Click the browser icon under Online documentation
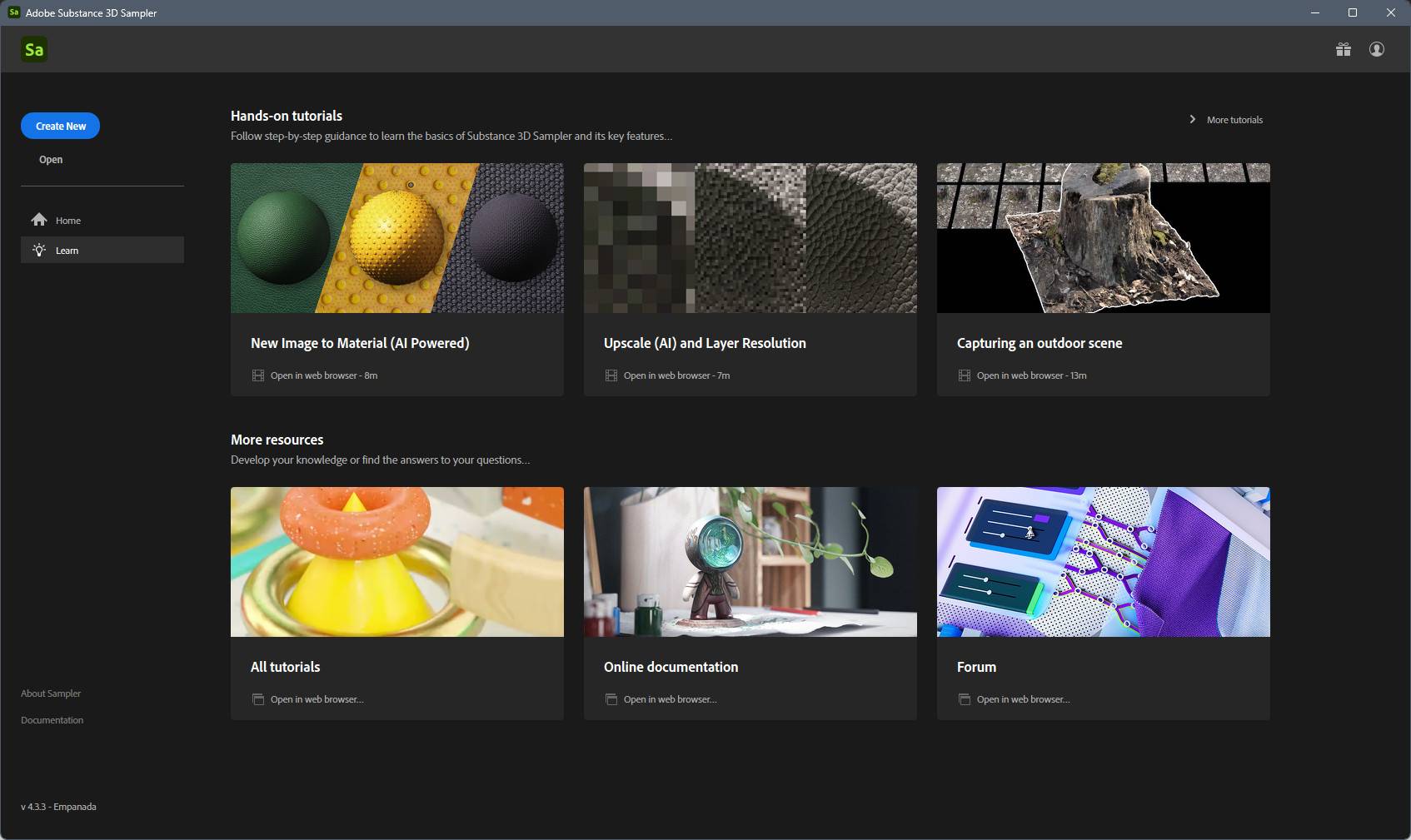Image resolution: width=1411 pixels, height=840 pixels. (611, 699)
